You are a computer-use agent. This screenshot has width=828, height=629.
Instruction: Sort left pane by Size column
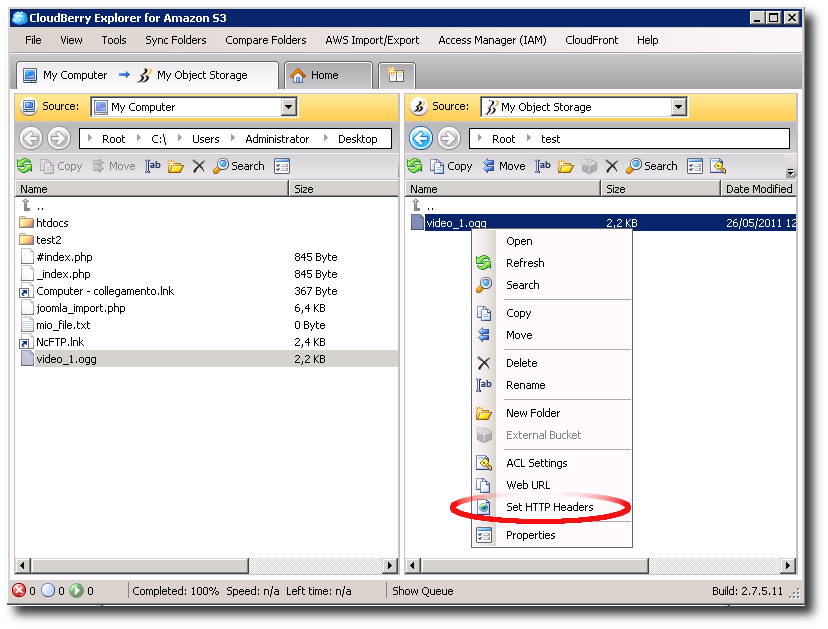tap(343, 189)
